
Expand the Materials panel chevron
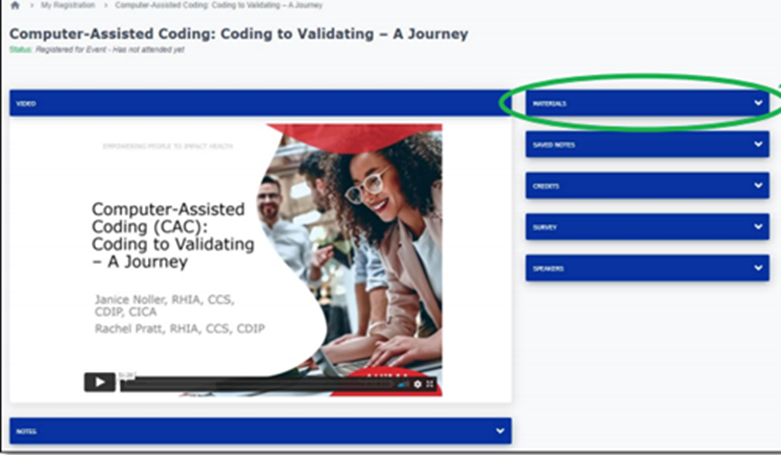pos(758,103)
